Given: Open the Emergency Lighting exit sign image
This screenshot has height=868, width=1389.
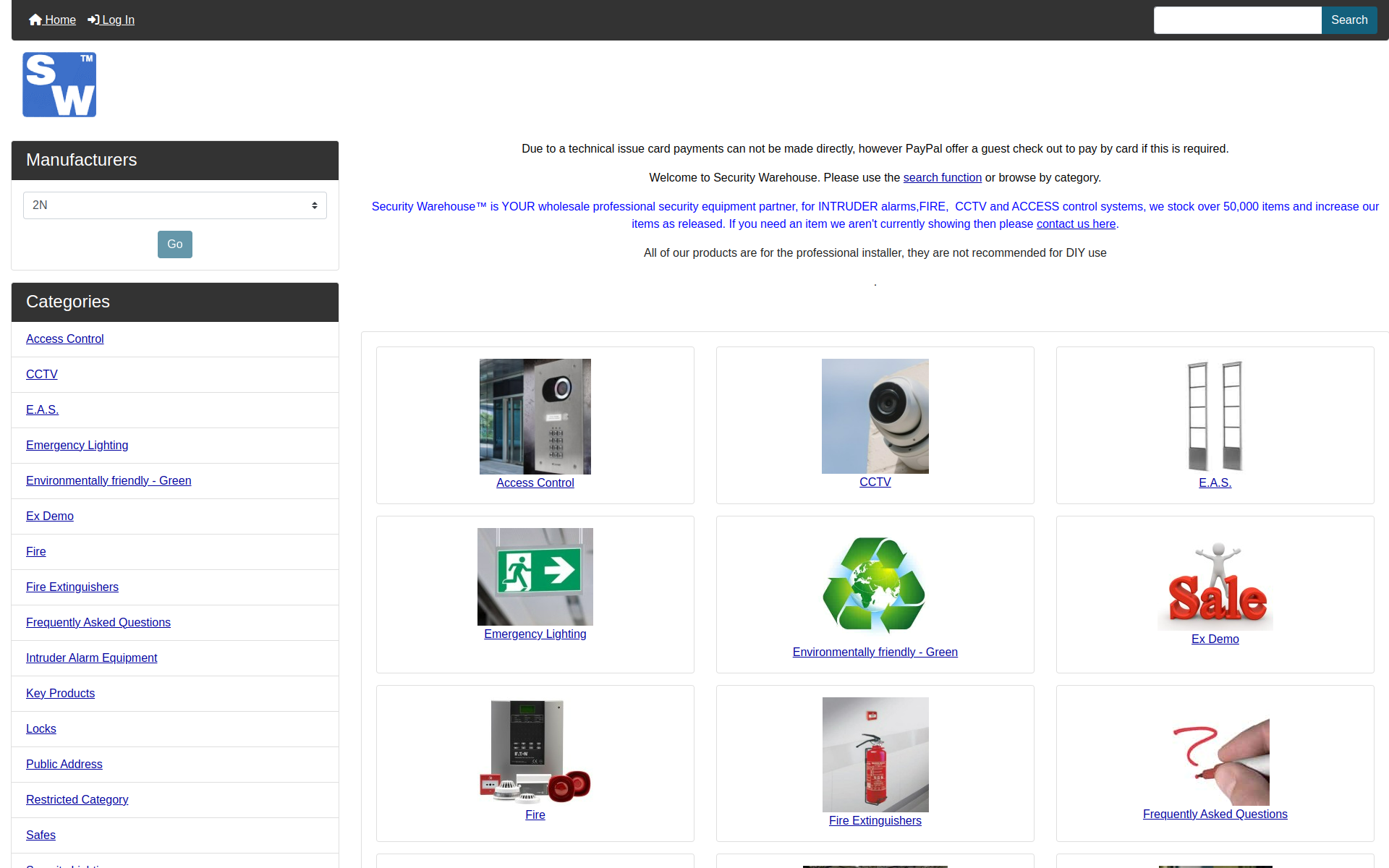Looking at the screenshot, I should pos(535,576).
